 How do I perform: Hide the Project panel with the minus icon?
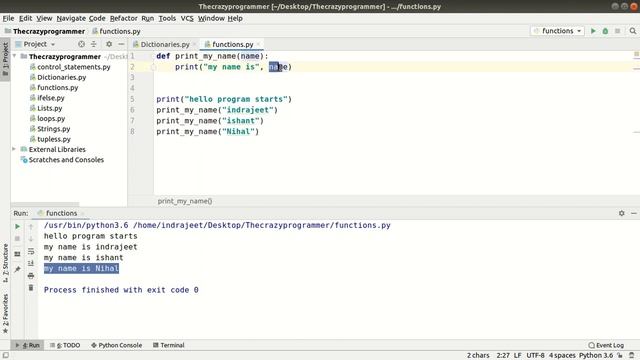[121, 44]
